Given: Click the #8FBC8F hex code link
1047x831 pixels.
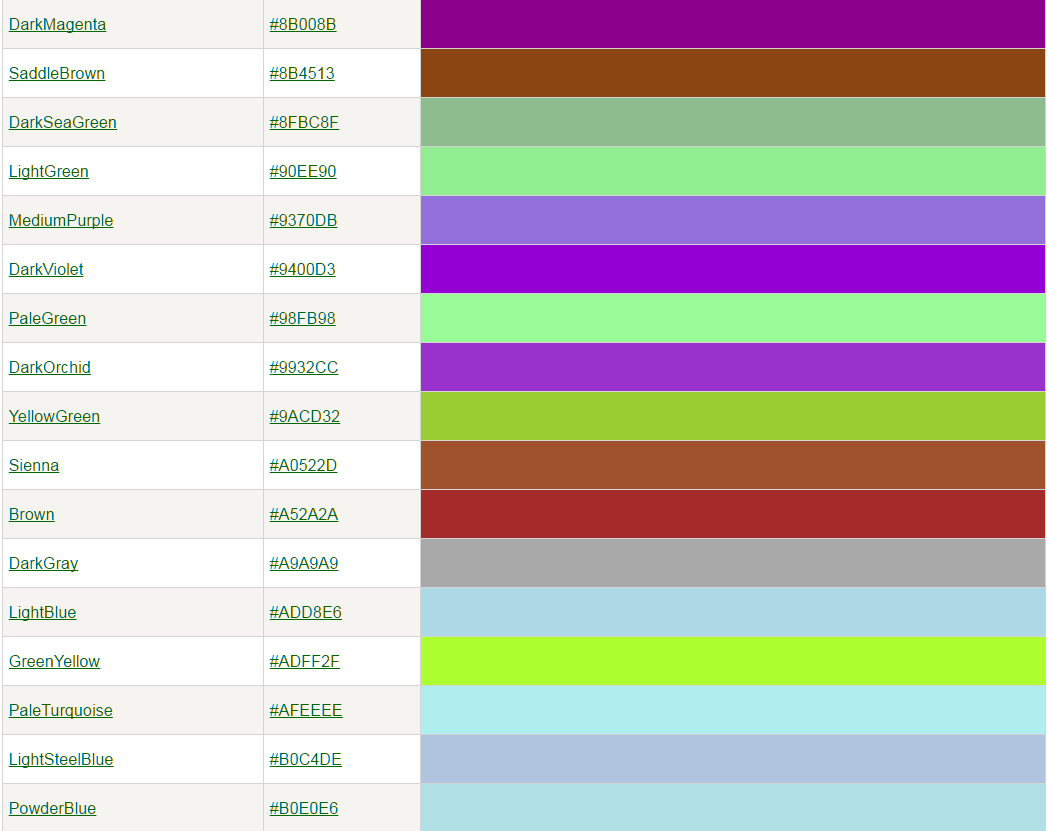Looking at the screenshot, I should (x=304, y=122).
